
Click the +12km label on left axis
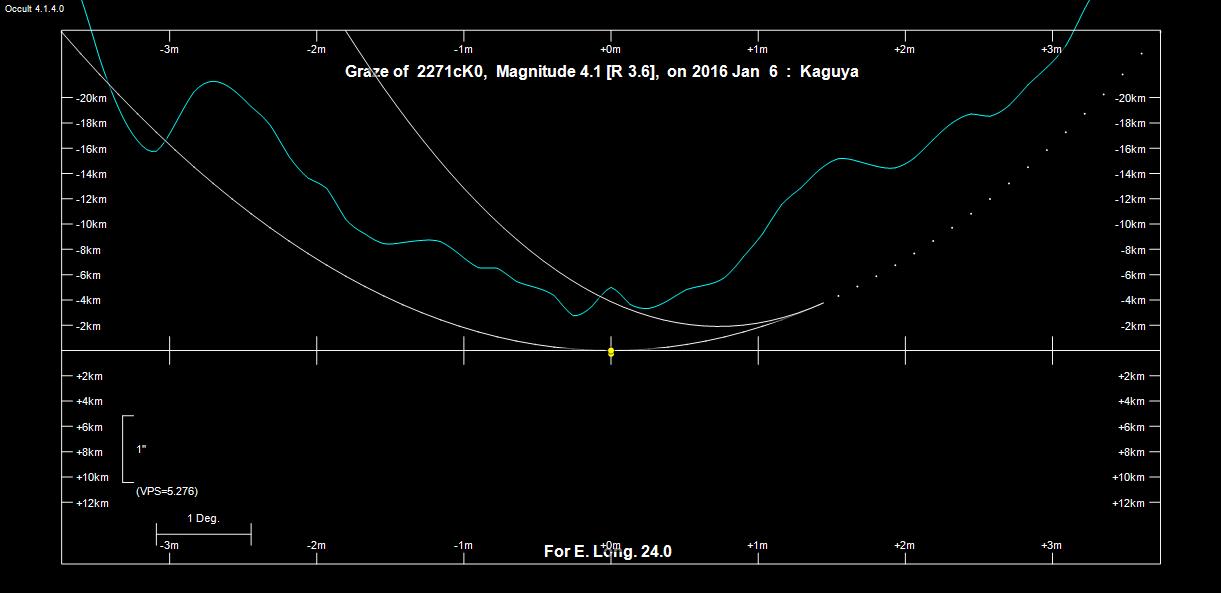91,503
